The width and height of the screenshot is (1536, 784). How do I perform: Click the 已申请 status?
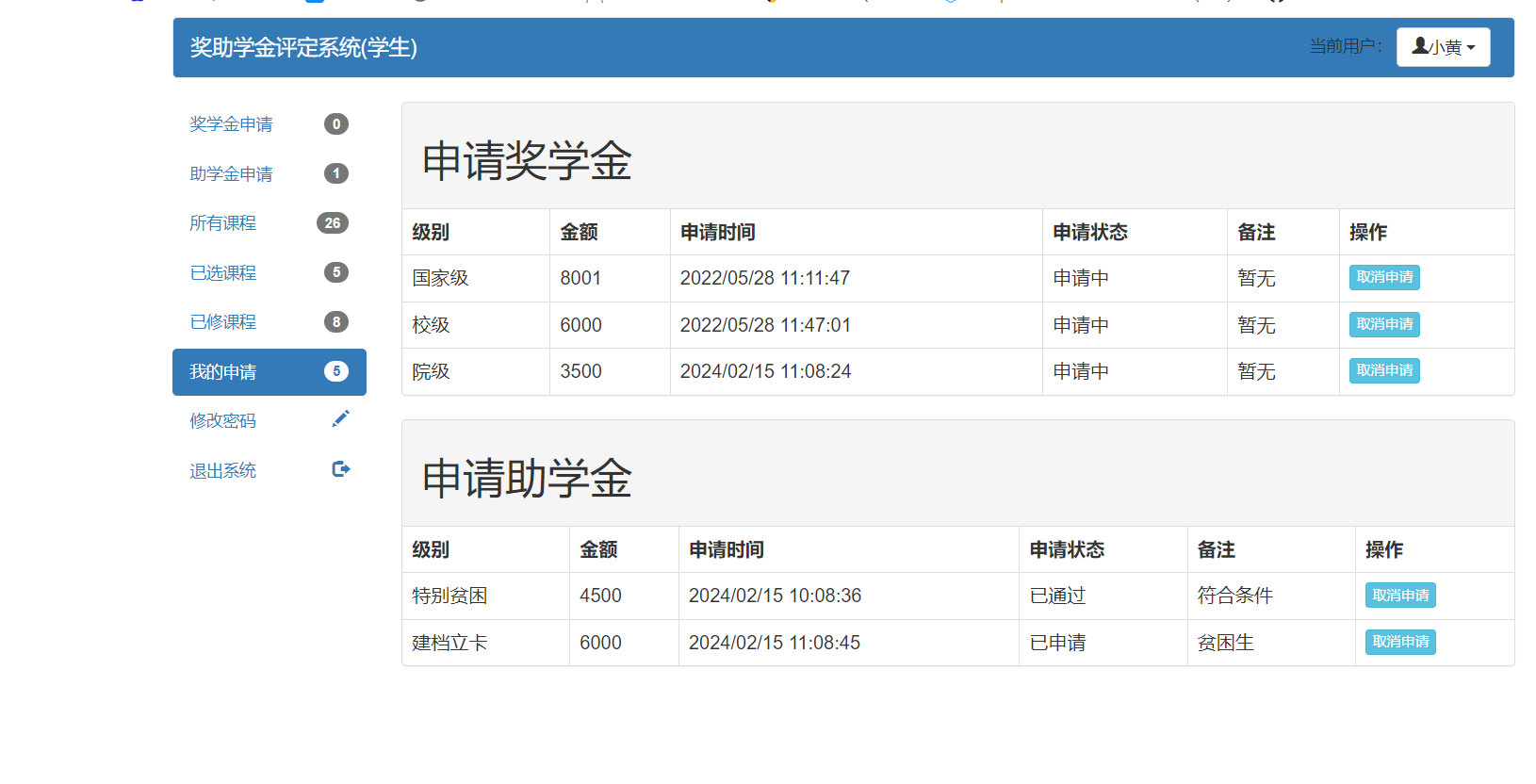tap(1057, 643)
